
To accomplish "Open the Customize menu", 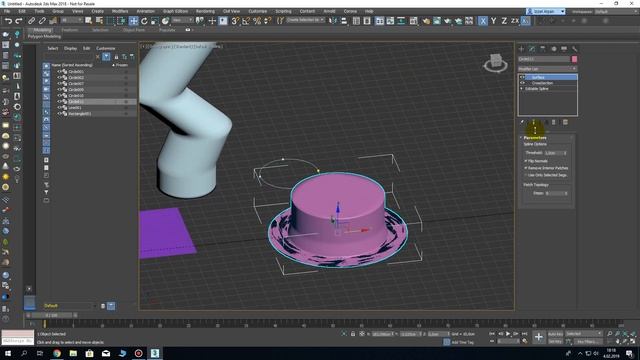I will click(258, 11).
